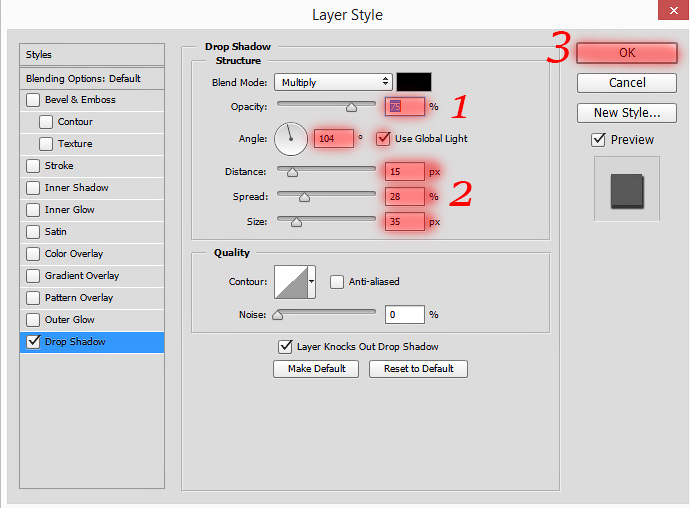Enable the Stroke effect checkbox
The height and width of the screenshot is (508, 690).
[33, 166]
